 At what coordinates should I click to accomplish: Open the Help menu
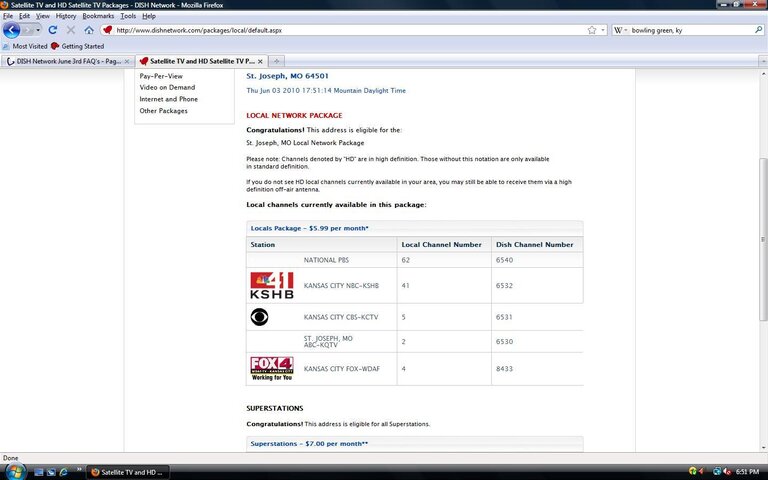[149, 16]
